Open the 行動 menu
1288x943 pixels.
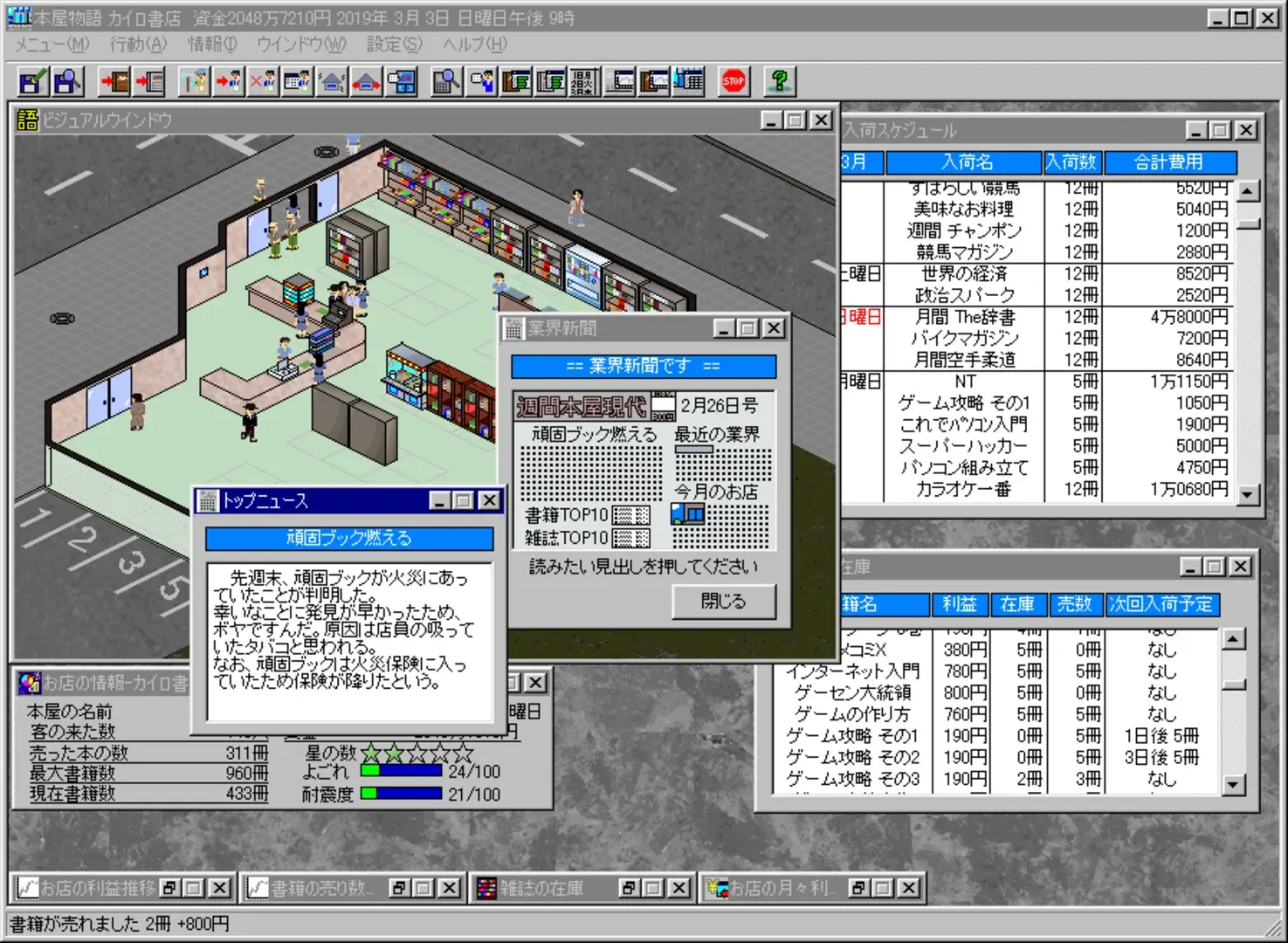[135, 45]
